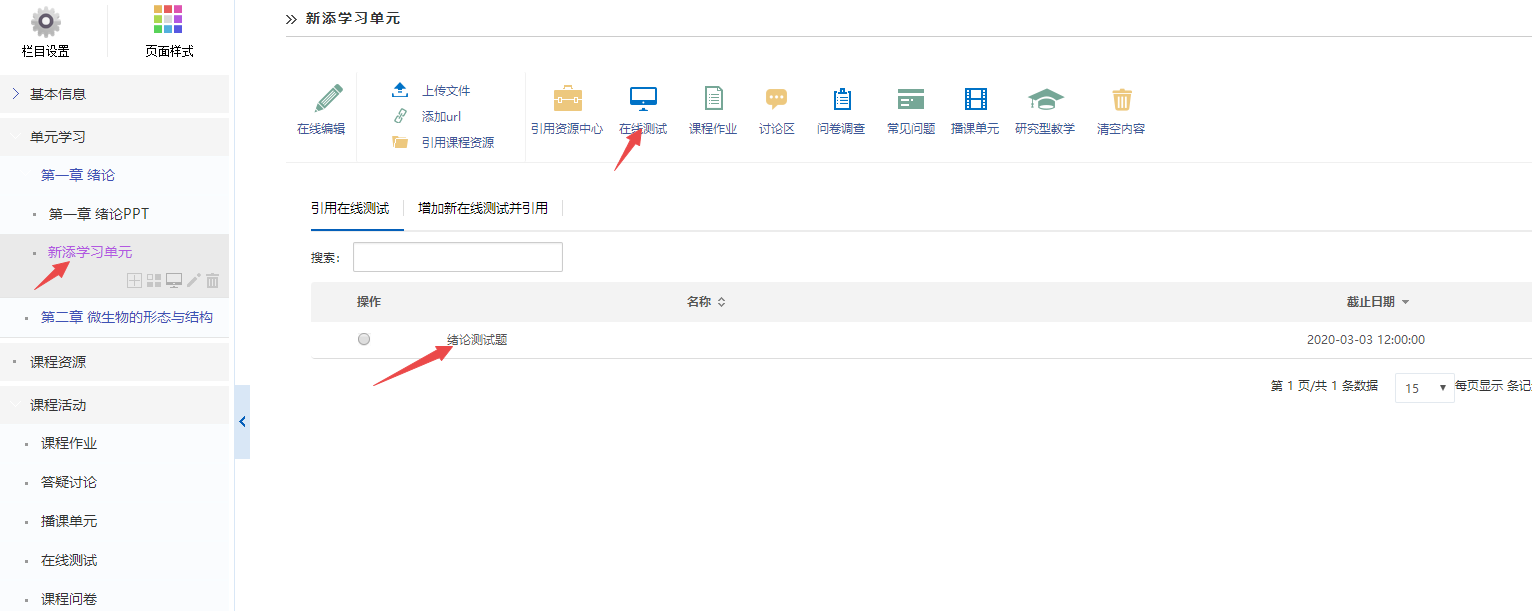Open 第二章 微生物的形态与结构 in sidebar
Viewport: 1532px width, 611px height.
point(126,318)
